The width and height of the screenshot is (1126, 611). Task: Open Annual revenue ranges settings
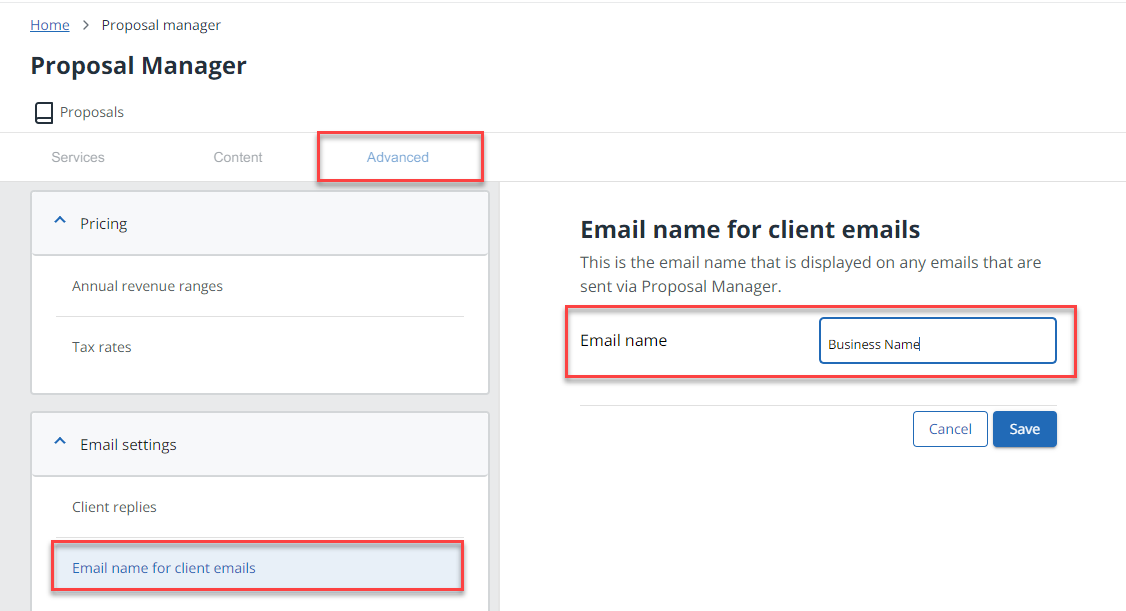tap(147, 286)
